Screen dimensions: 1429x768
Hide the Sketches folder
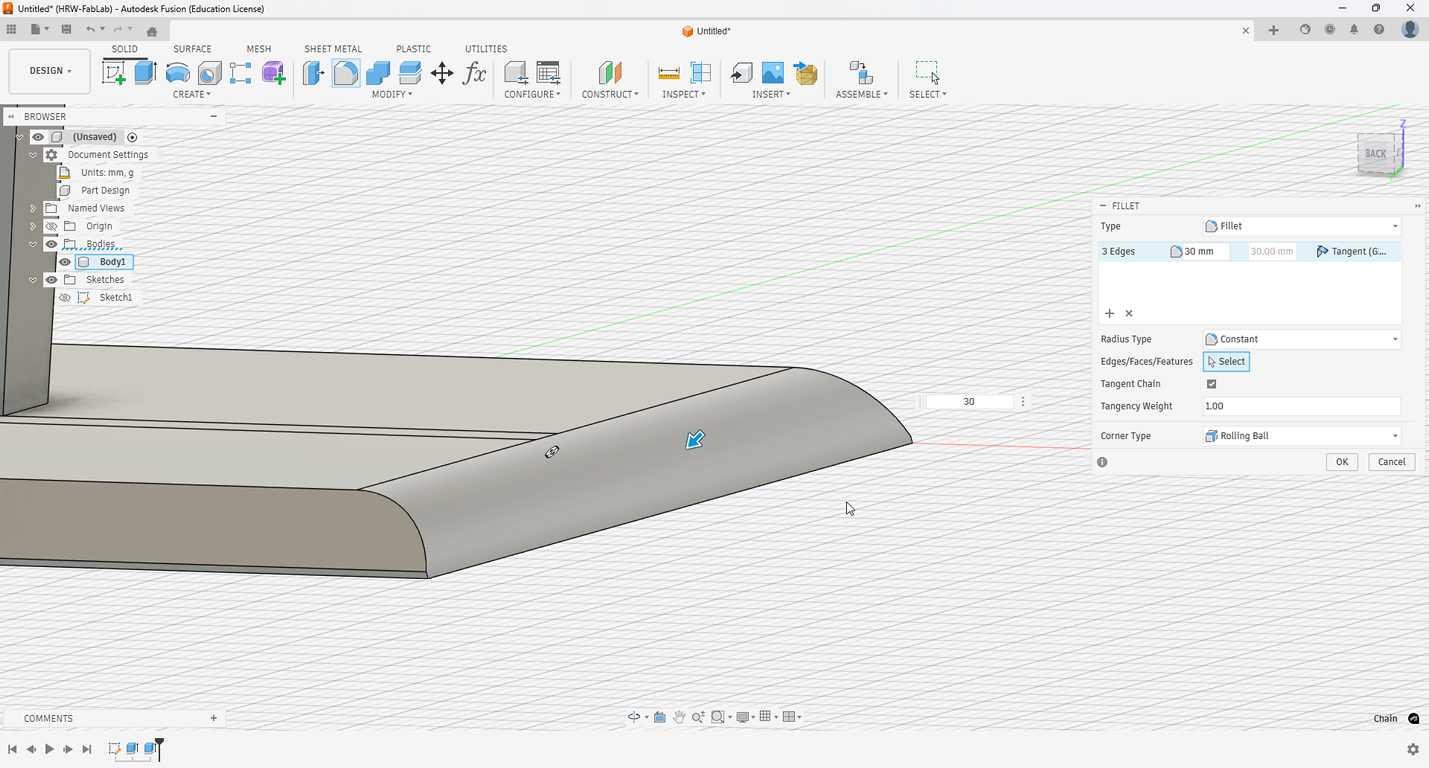[x=51, y=280]
